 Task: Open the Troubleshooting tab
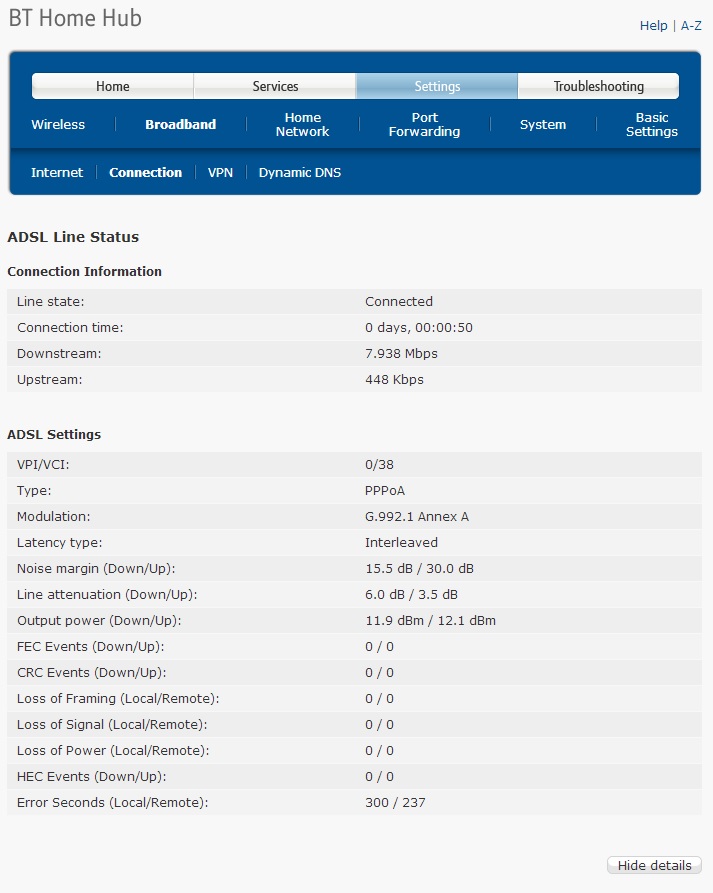[599, 86]
